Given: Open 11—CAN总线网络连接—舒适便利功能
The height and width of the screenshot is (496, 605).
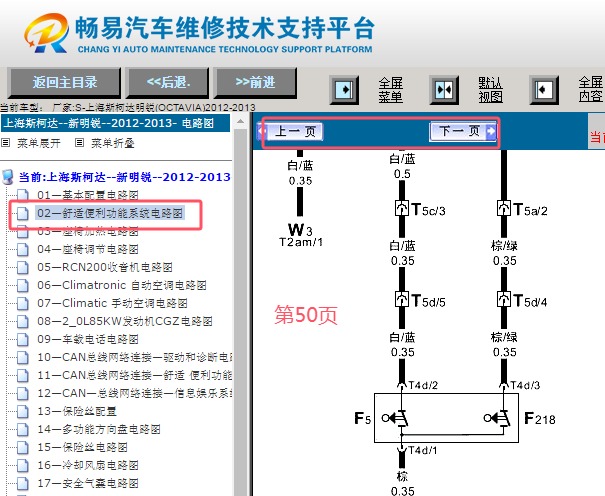Looking at the screenshot, I should pos(134,375).
